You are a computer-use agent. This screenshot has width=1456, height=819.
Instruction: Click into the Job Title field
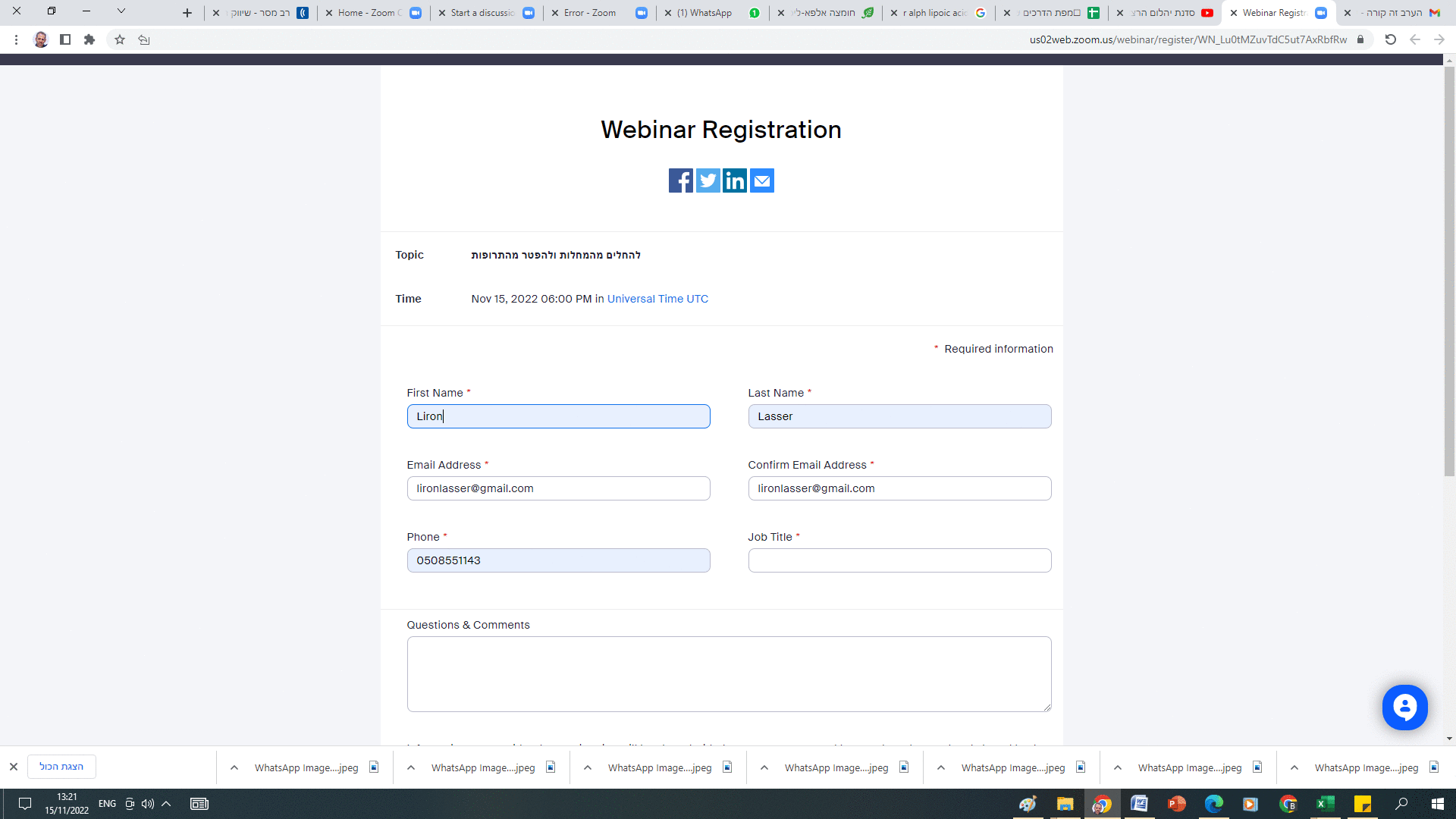tap(899, 560)
